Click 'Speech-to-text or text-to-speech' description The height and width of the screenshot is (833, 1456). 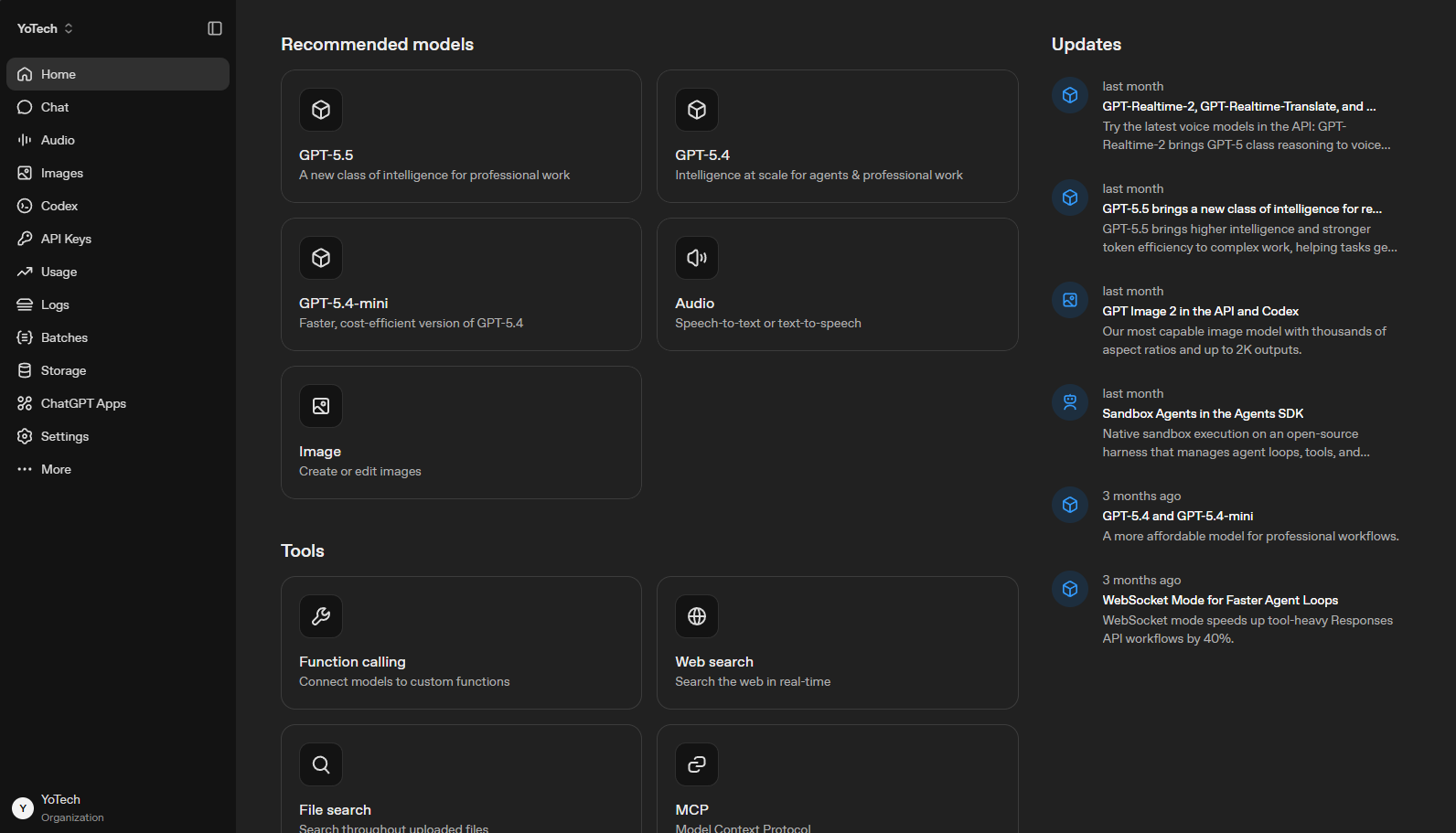coord(768,324)
